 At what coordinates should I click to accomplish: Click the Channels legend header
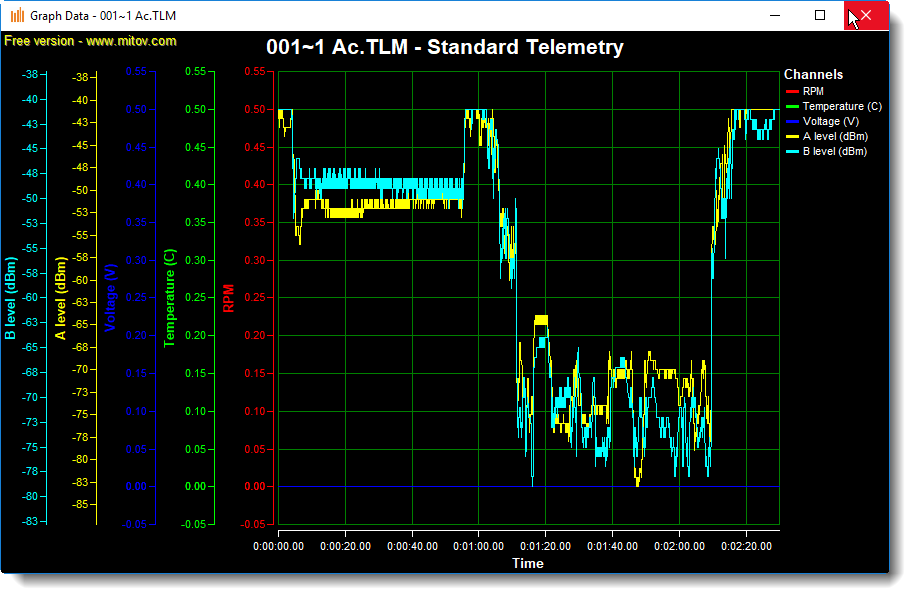(813, 74)
